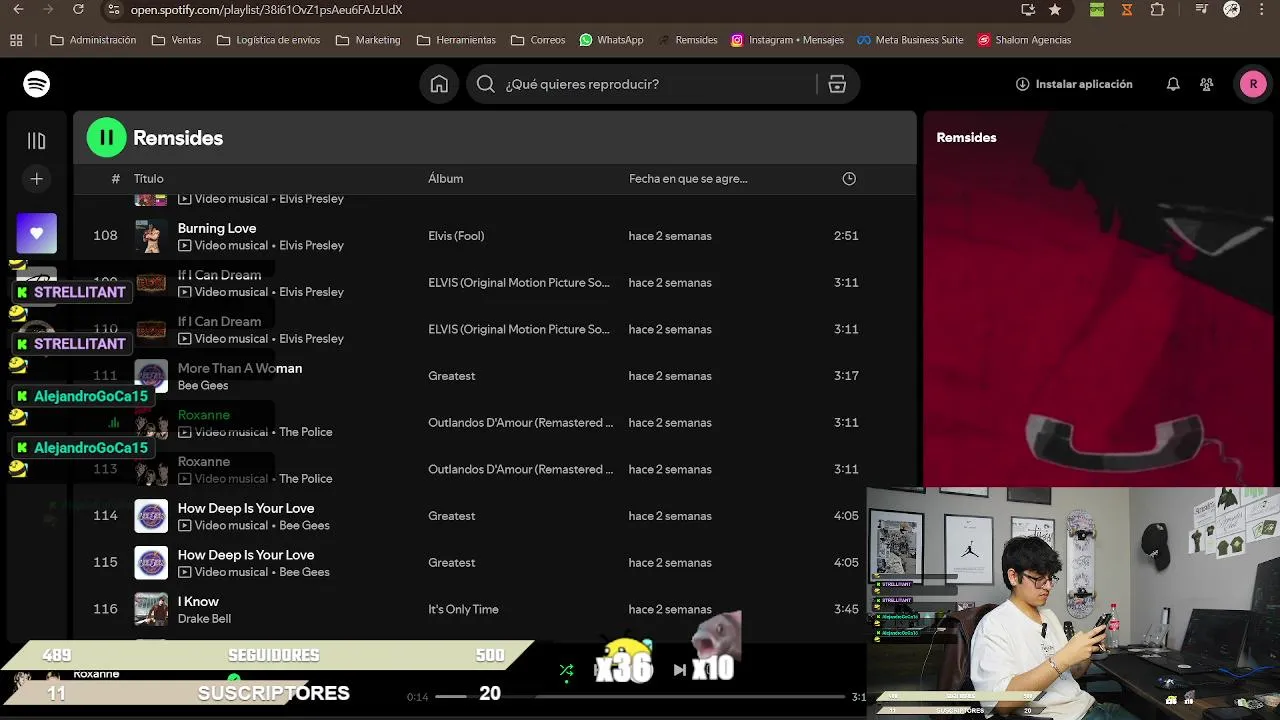Image resolution: width=1280 pixels, height=720 pixels.
Task: Select track 114 How Deep Is Your Love
Action: [x=246, y=508]
